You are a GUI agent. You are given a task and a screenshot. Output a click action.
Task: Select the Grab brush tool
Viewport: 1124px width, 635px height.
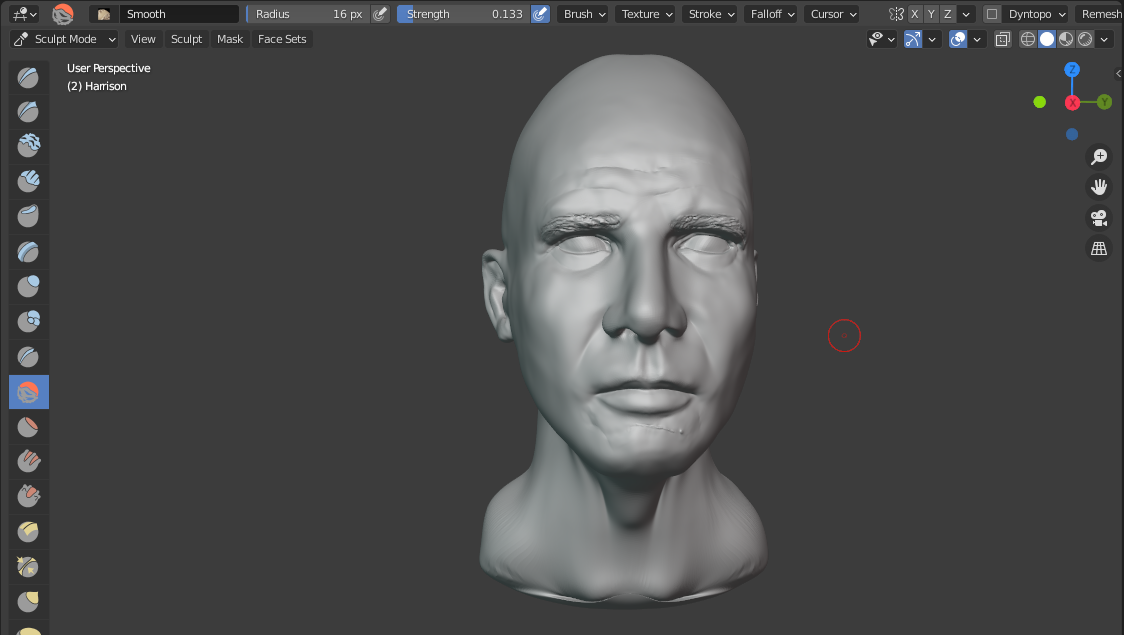[29, 602]
